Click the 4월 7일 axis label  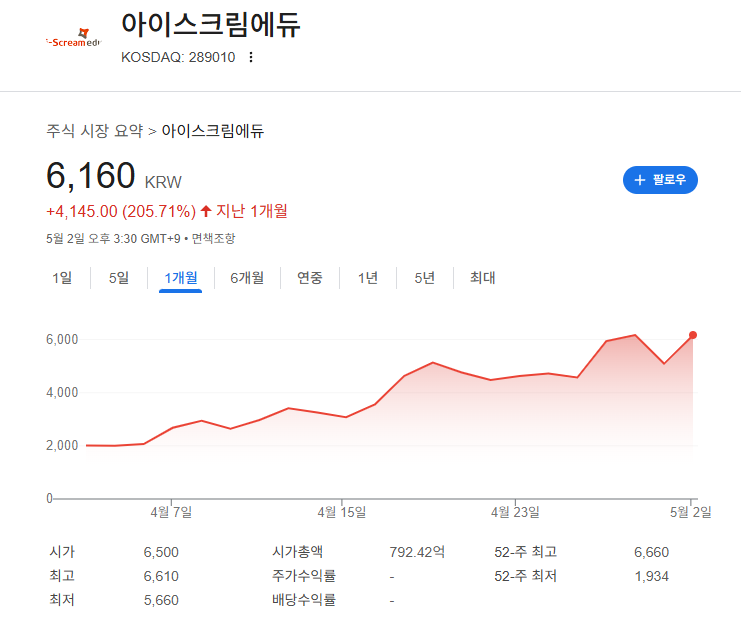[171, 512]
